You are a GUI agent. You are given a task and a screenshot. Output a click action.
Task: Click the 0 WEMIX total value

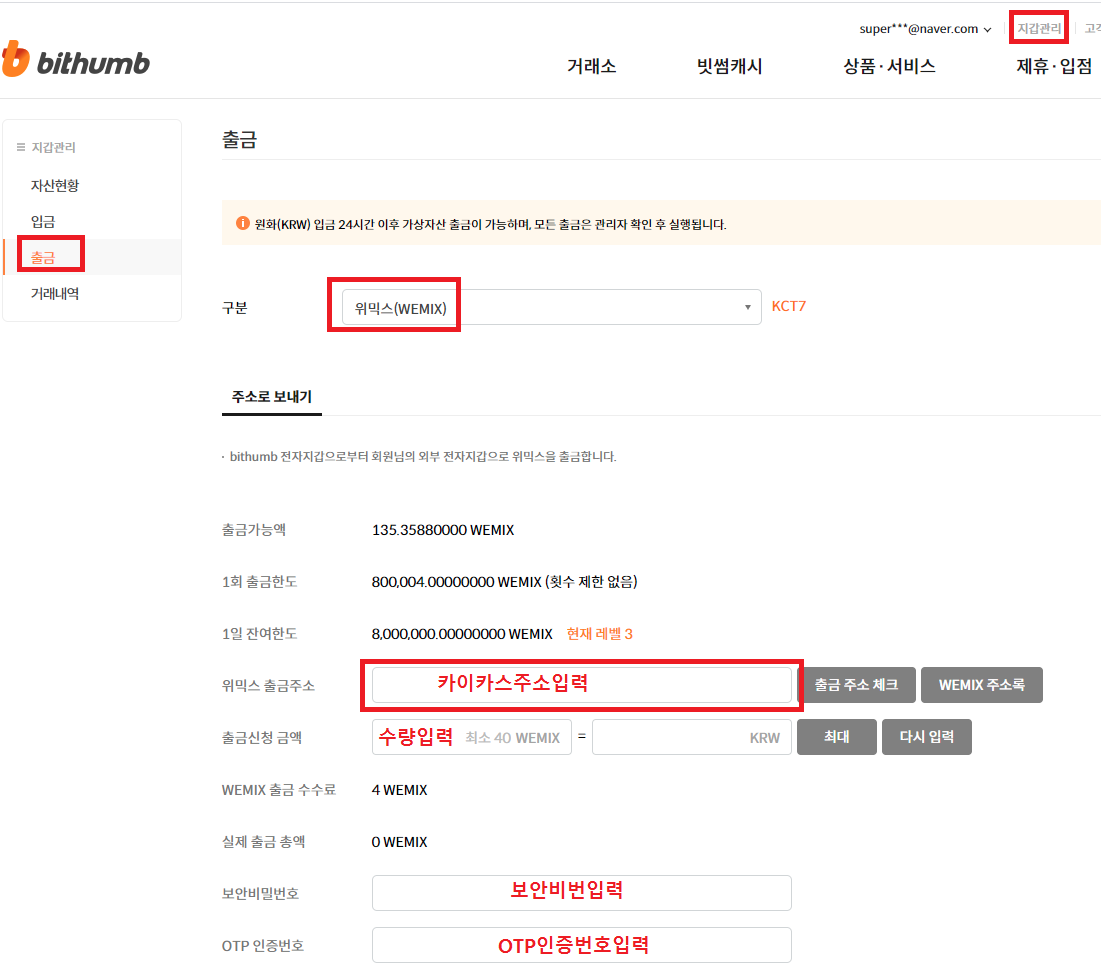point(400,842)
